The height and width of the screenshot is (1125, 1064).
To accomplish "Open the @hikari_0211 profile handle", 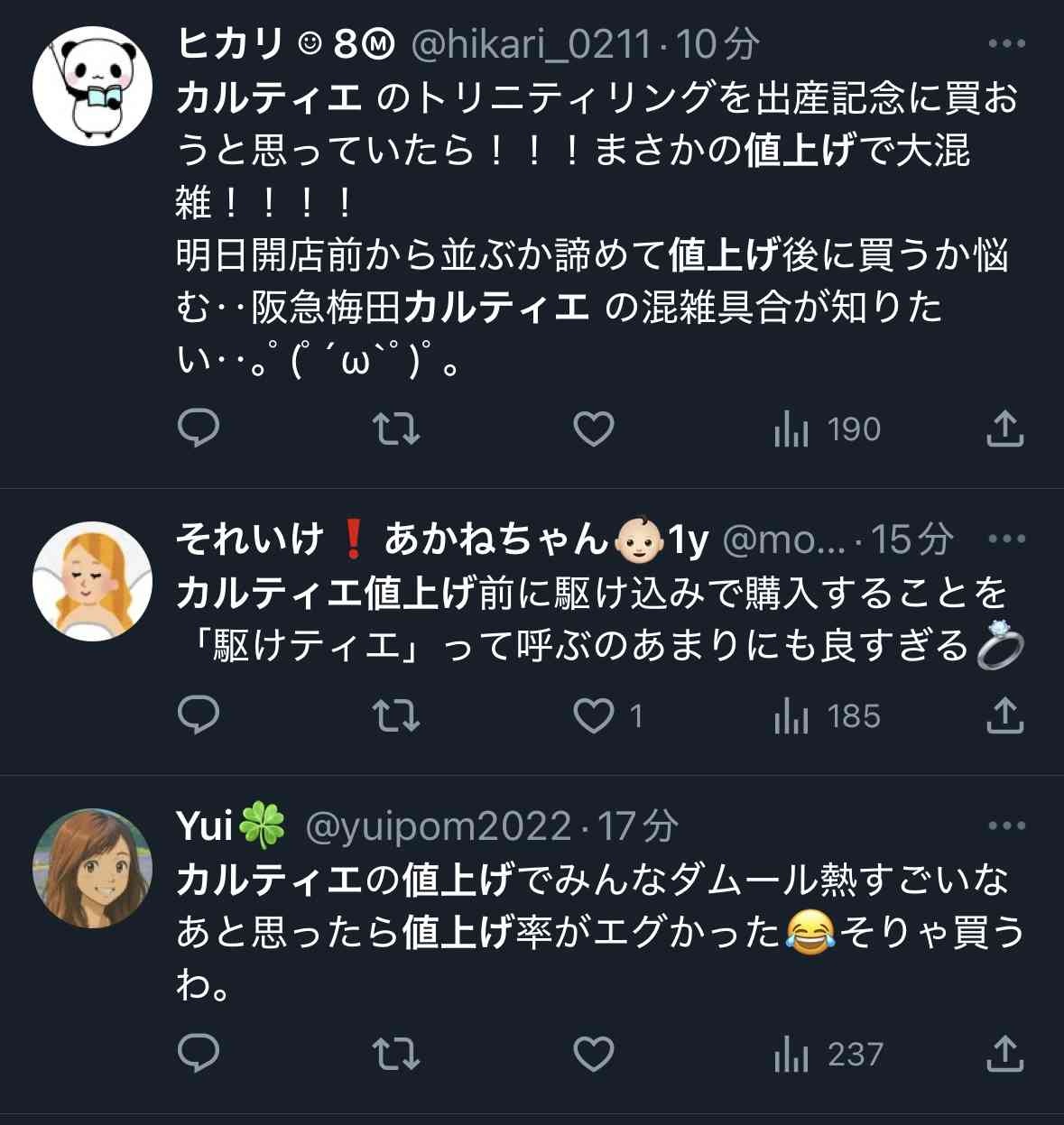I will (x=531, y=43).
